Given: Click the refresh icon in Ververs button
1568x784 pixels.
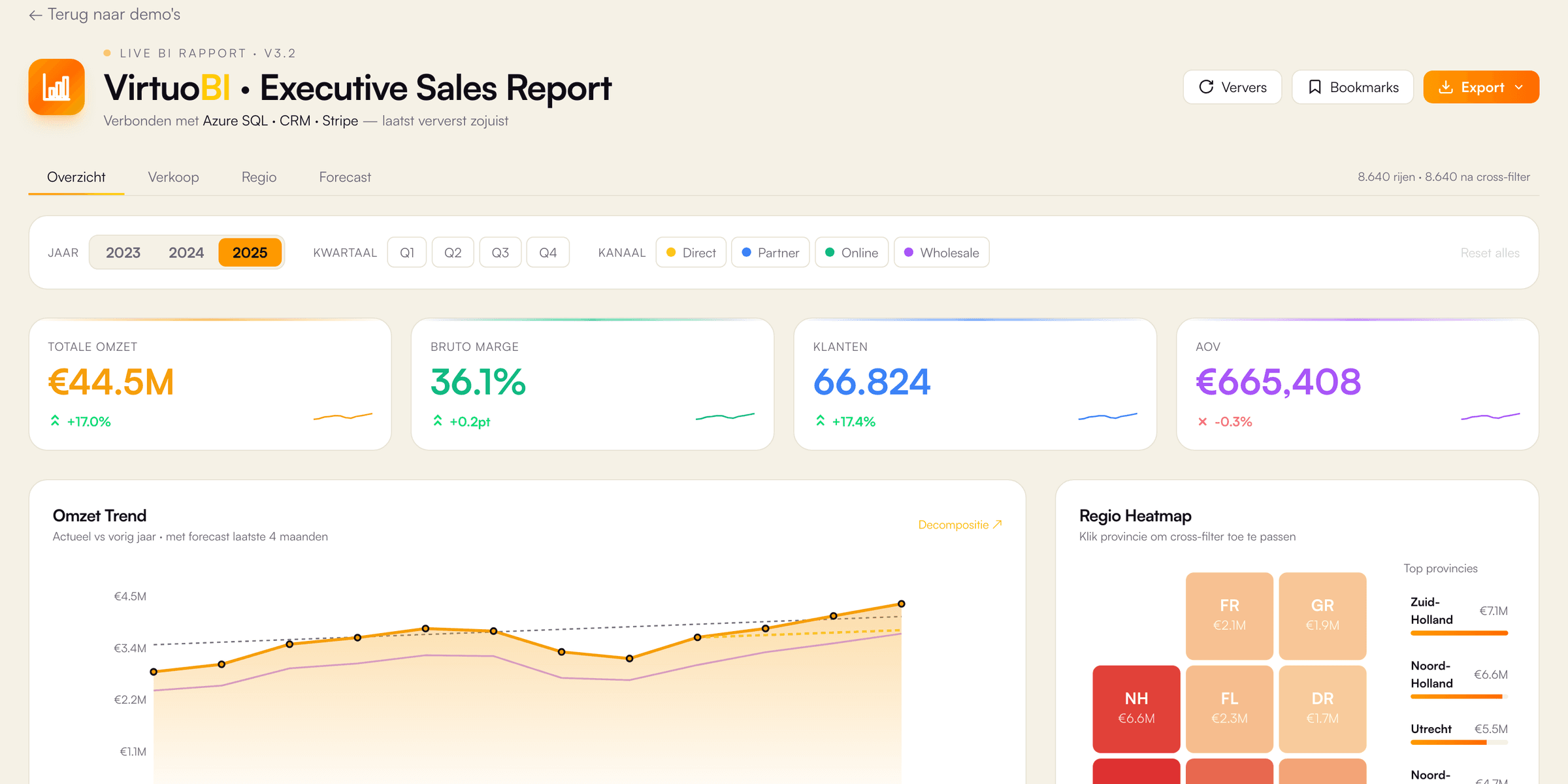Looking at the screenshot, I should click(x=1206, y=87).
